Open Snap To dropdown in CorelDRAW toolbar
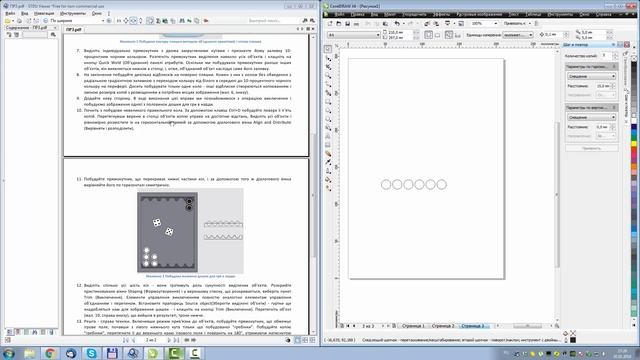Viewport: 640px width, 360px height. (x=516, y=24)
